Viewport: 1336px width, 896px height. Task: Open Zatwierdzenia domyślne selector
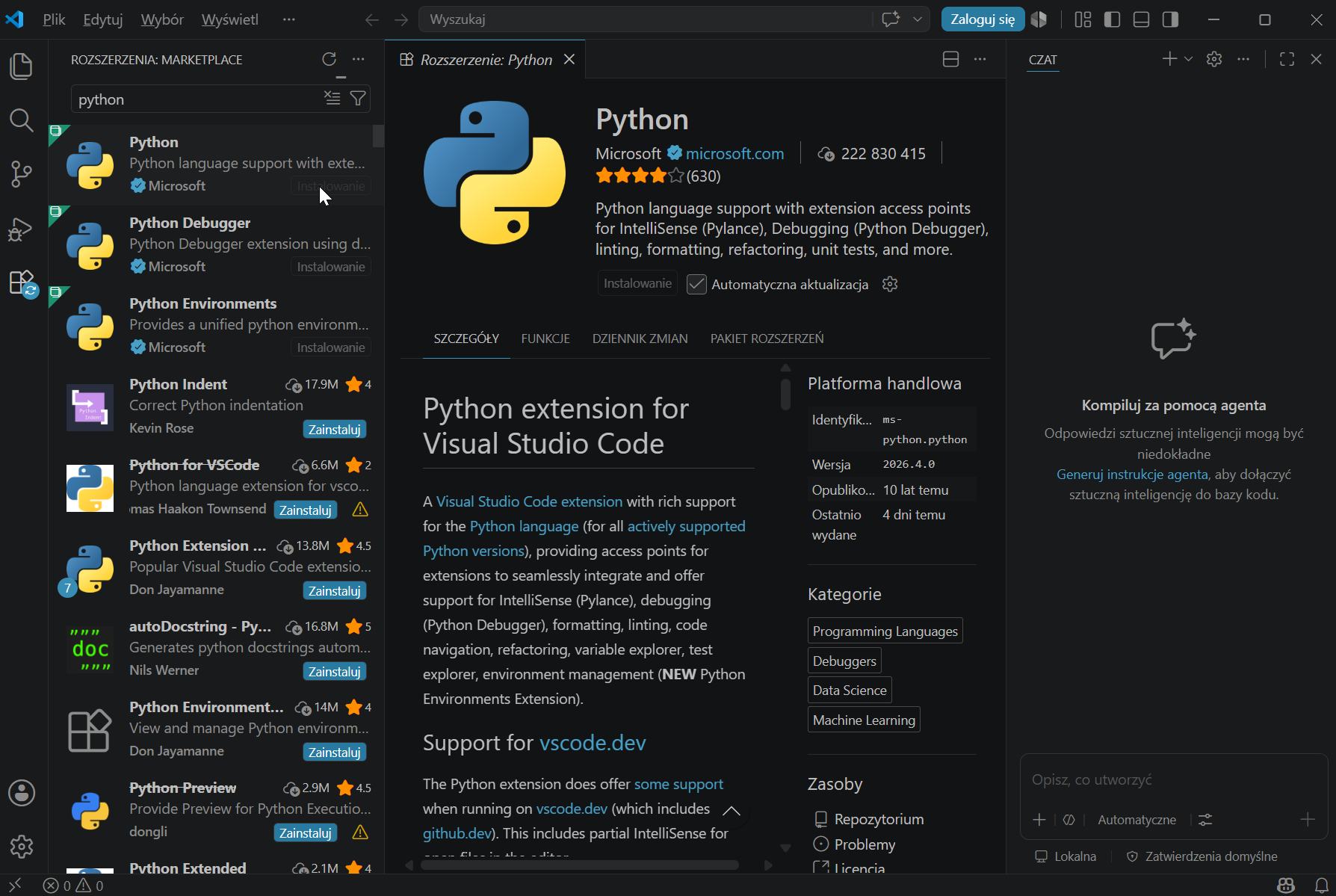1202,856
